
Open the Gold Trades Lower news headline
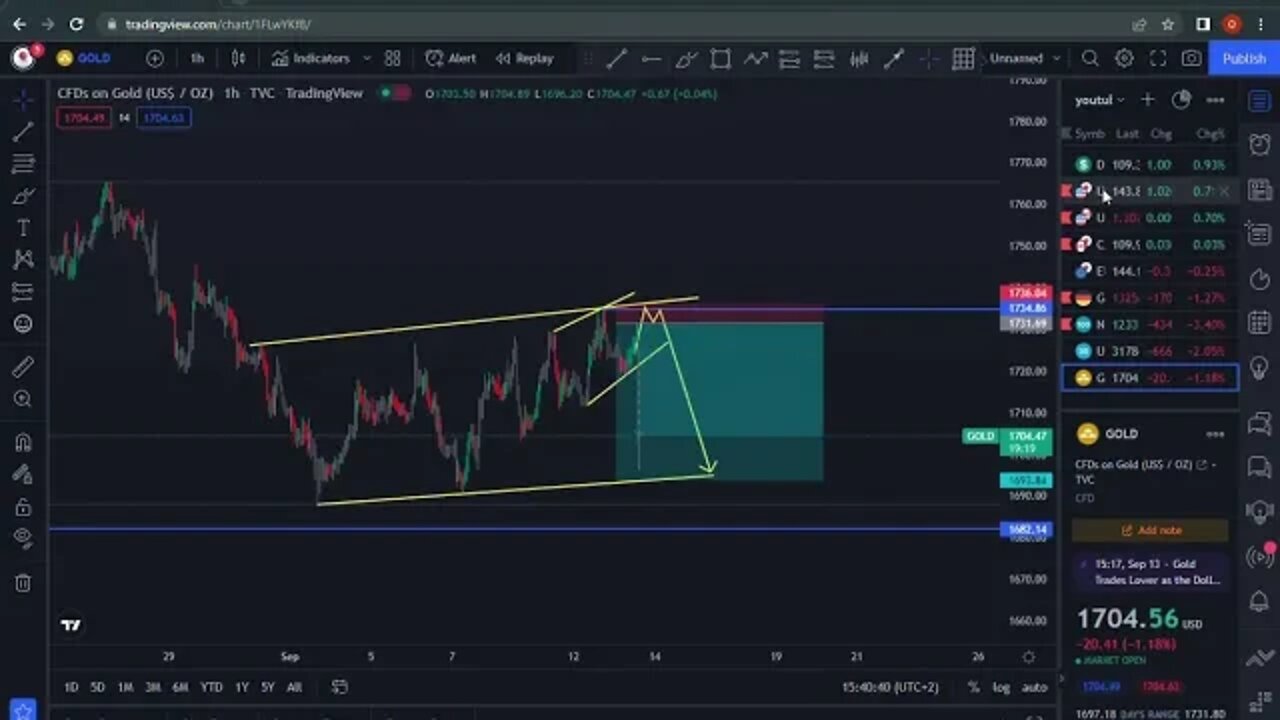coord(1150,572)
